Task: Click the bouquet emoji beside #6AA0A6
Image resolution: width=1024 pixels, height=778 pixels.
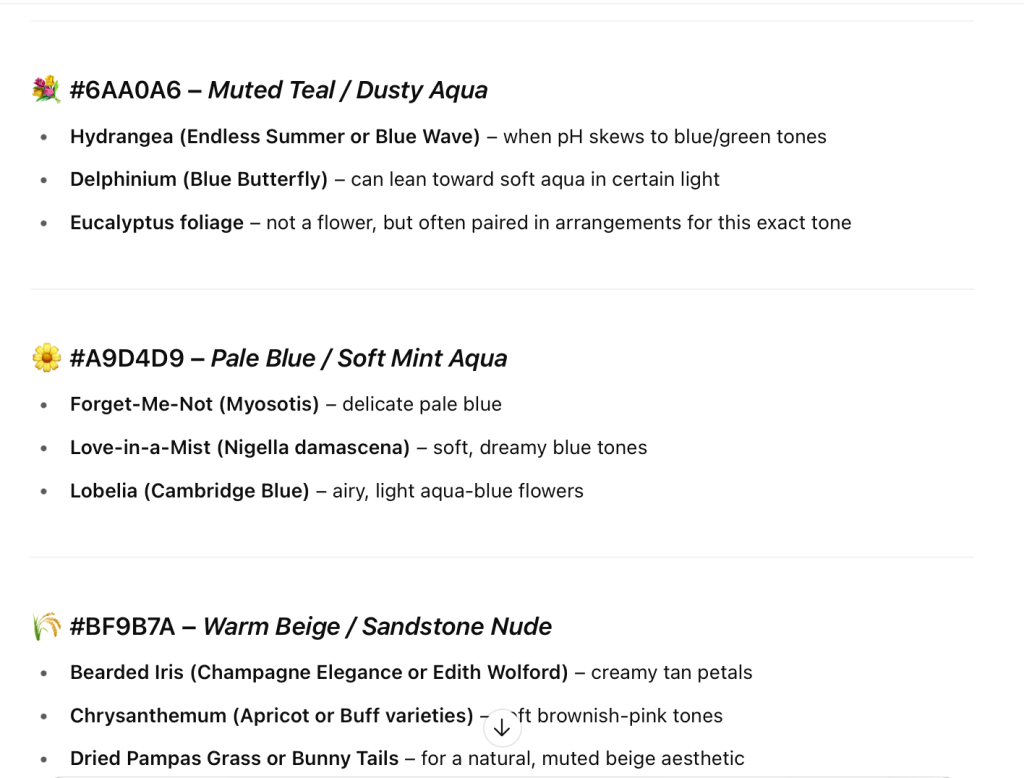Action: 46,90
